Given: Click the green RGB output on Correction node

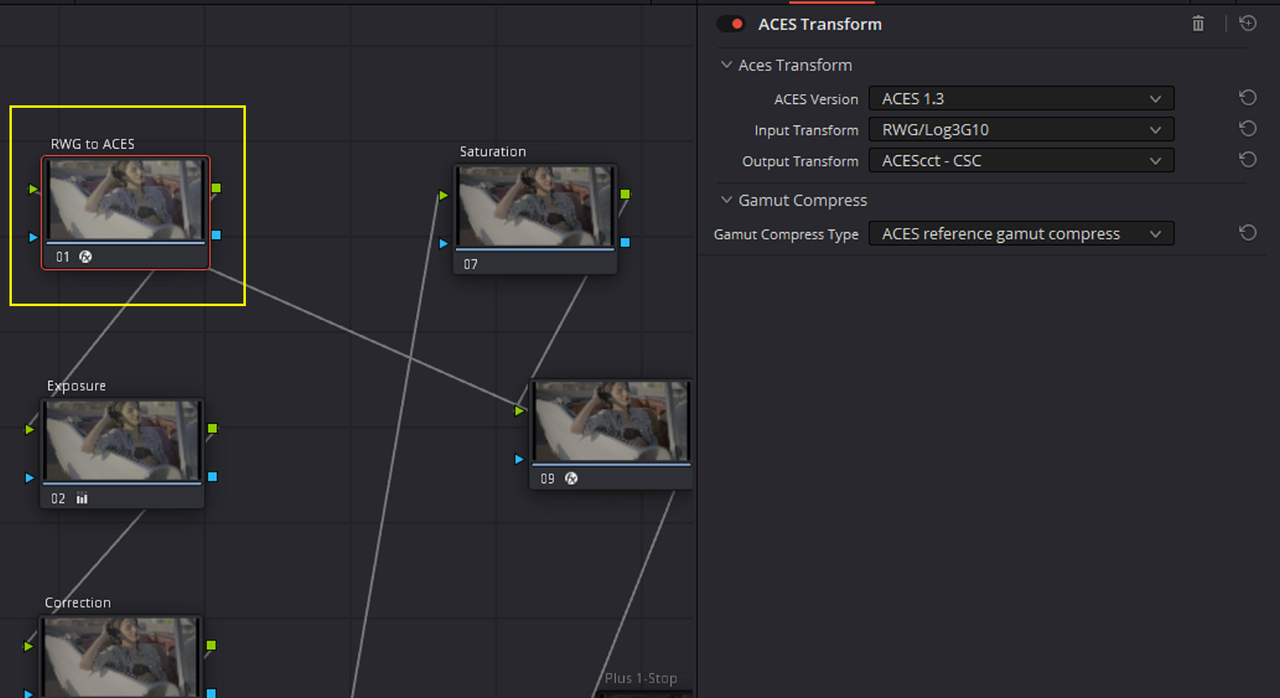Looking at the screenshot, I should [x=212, y=646].
